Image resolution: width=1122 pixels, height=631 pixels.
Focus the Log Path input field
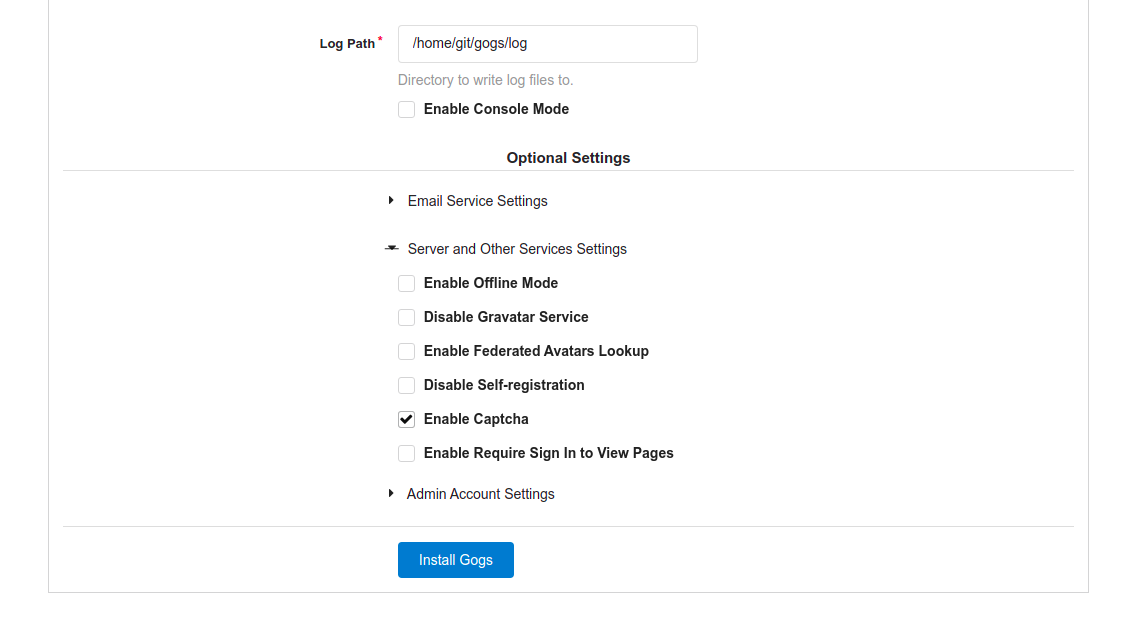(547, 44)
